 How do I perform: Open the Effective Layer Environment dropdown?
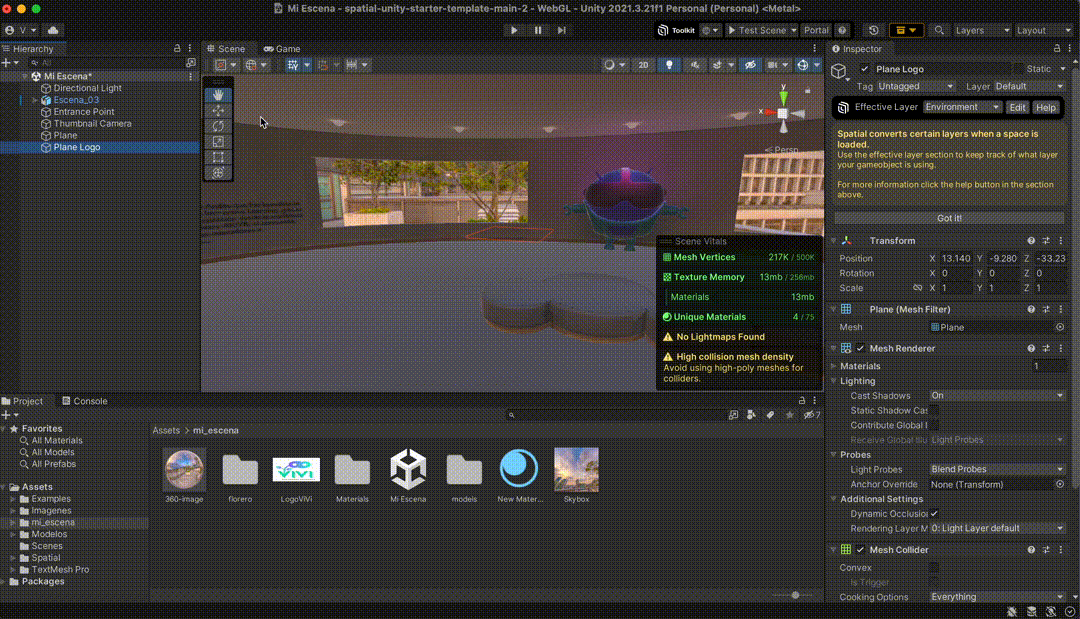[x=962, y=107]
